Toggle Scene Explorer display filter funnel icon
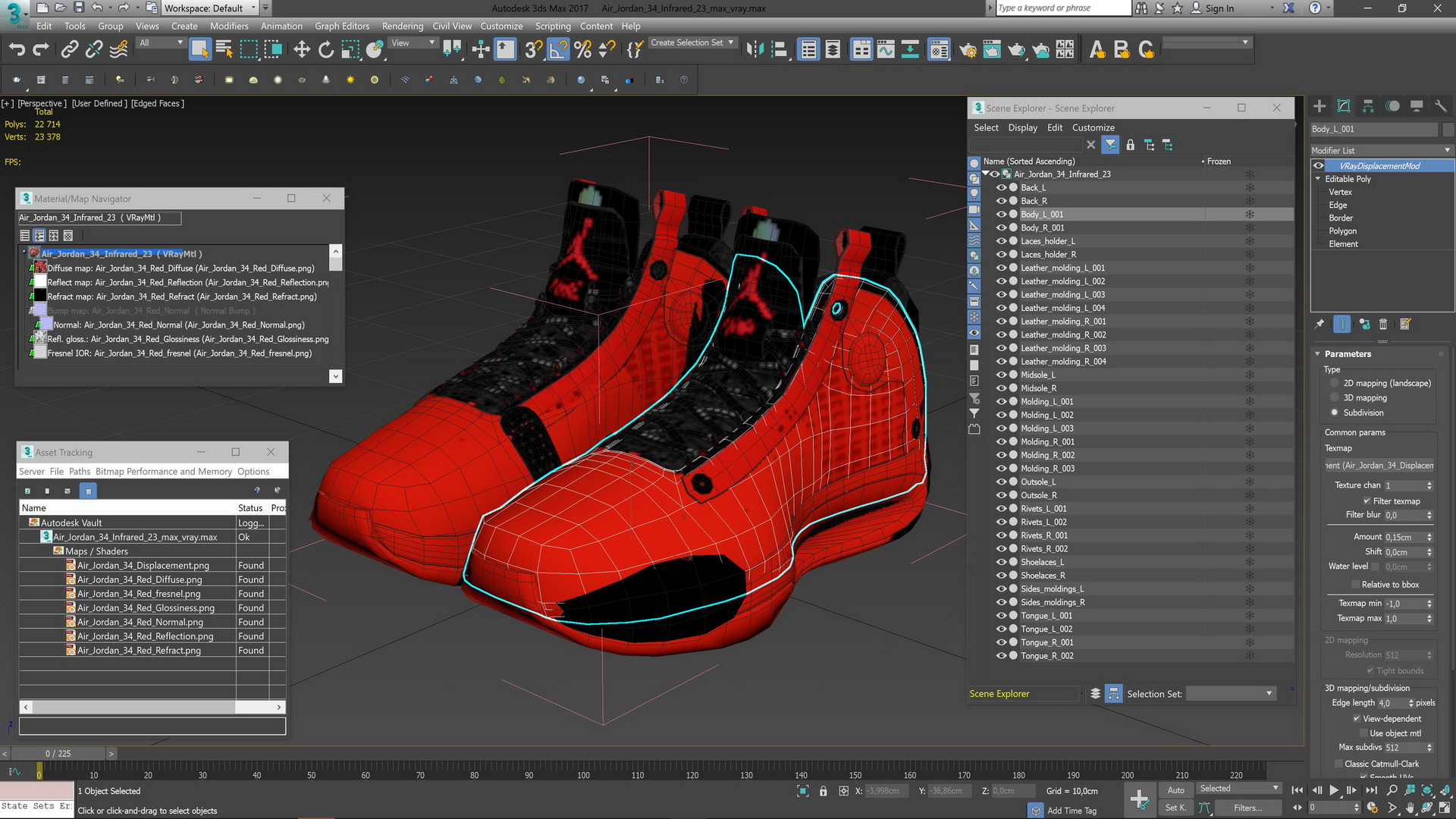Viewport: 1456px width, 819px height. (x=1111, y=144)
